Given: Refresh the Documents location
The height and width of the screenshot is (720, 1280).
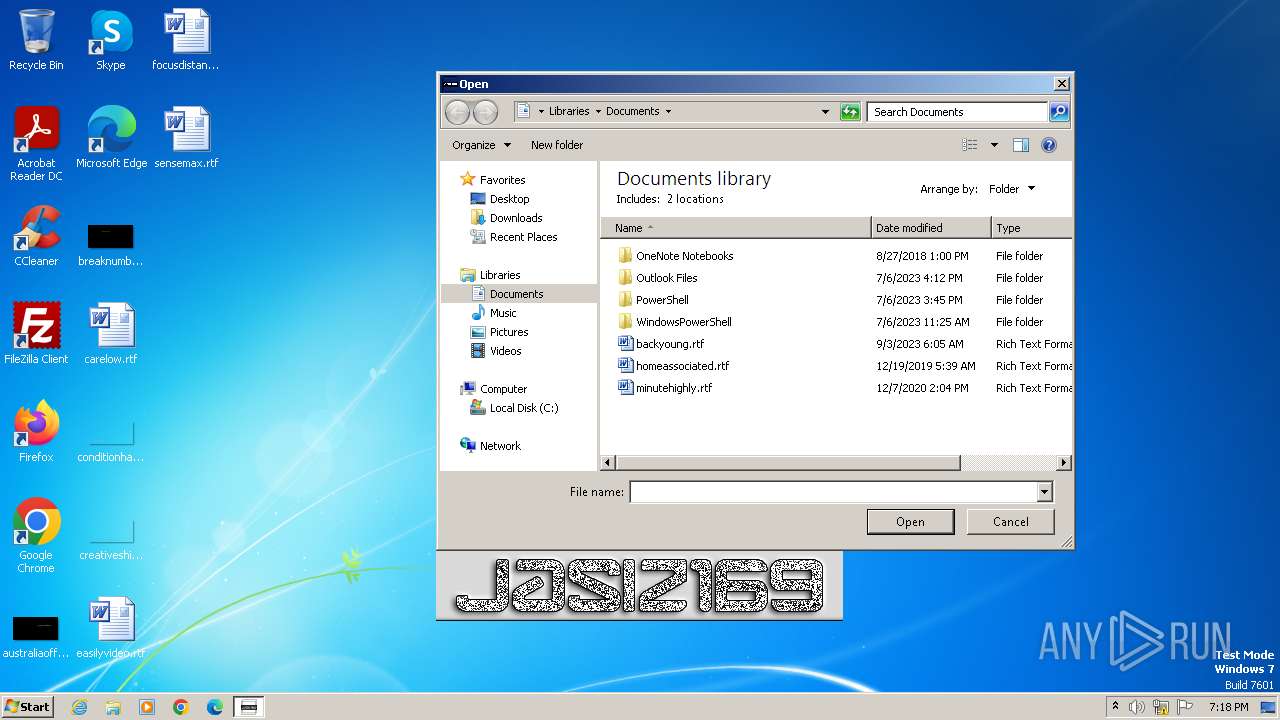Looking at the screenshot, I should (x=850, y=112).
